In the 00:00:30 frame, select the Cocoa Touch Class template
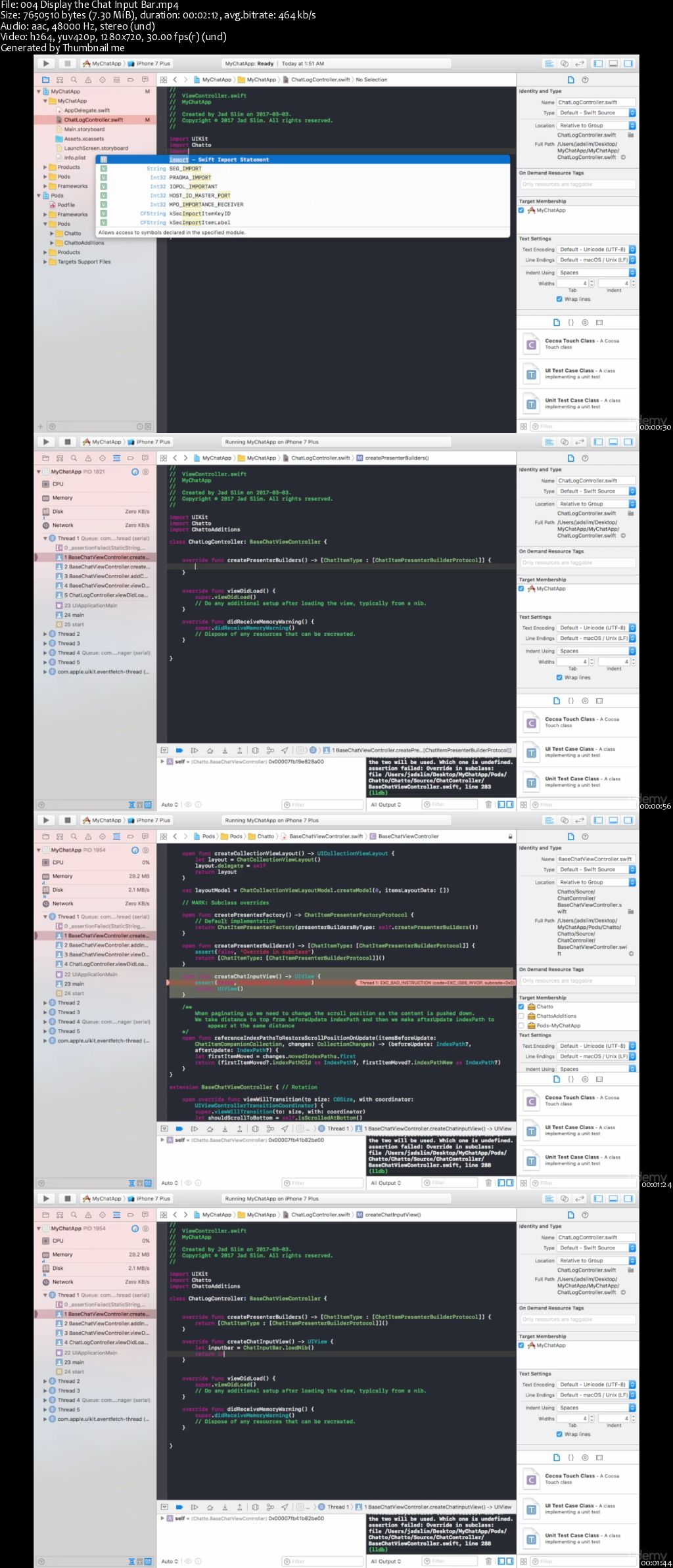Screen dimensions: 673x1568 pyautogui.click(x=578, y=344)
